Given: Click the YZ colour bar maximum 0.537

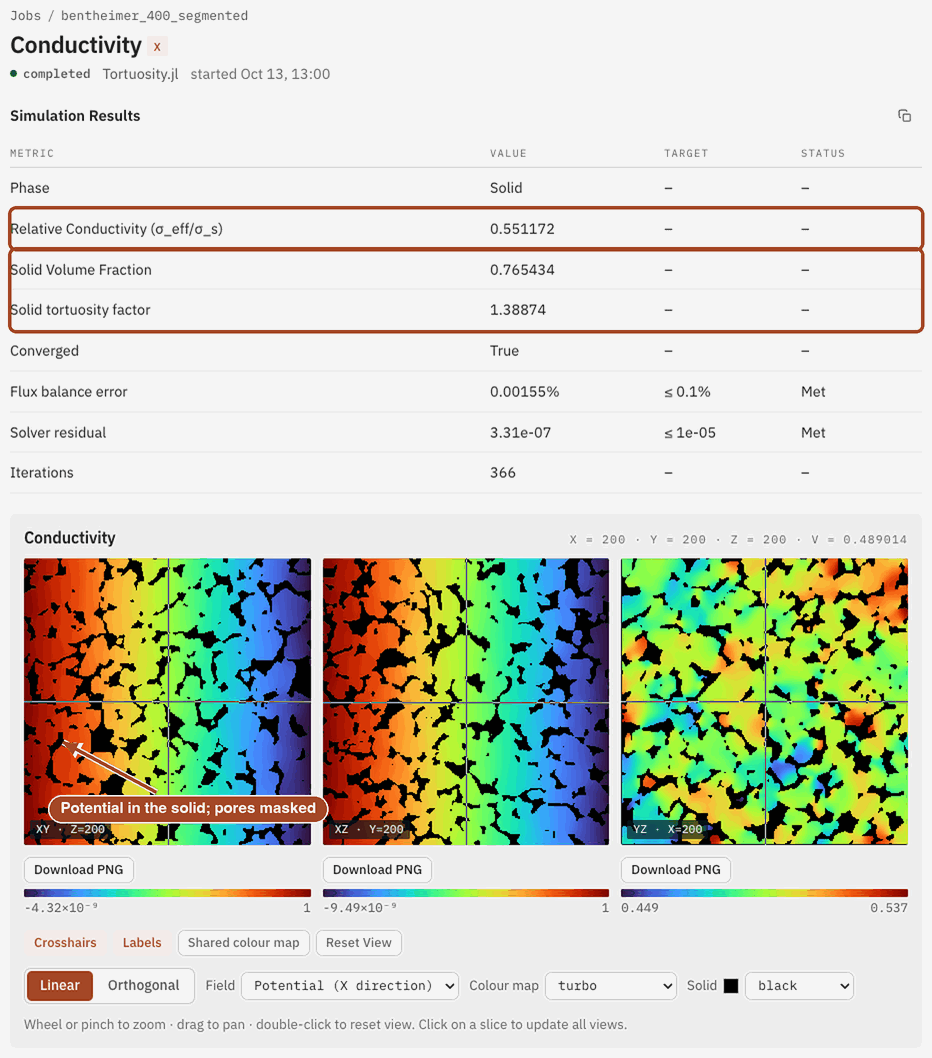Looking at the screenshot, I should coord(889,908).
